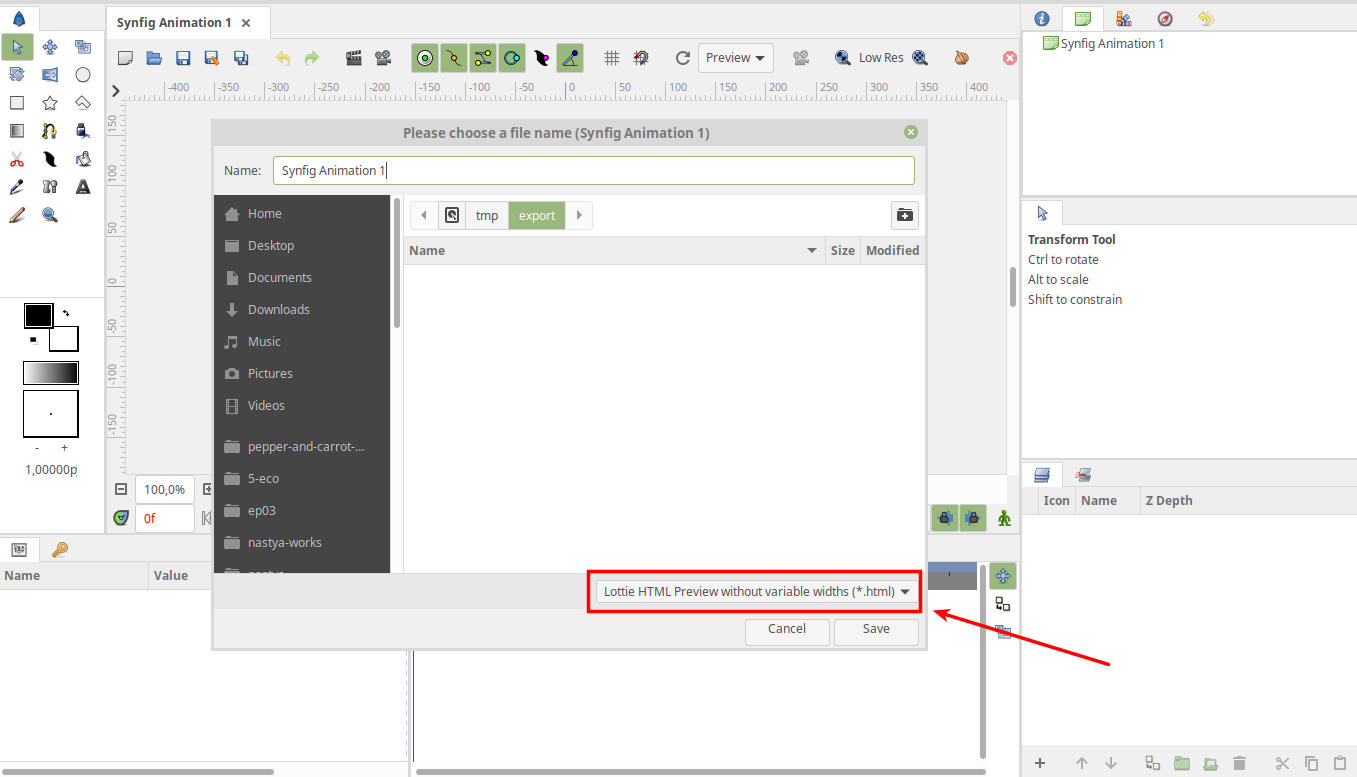Toggle radius handles display
This screenshot has height=777, width=1357.
(512, 58)
